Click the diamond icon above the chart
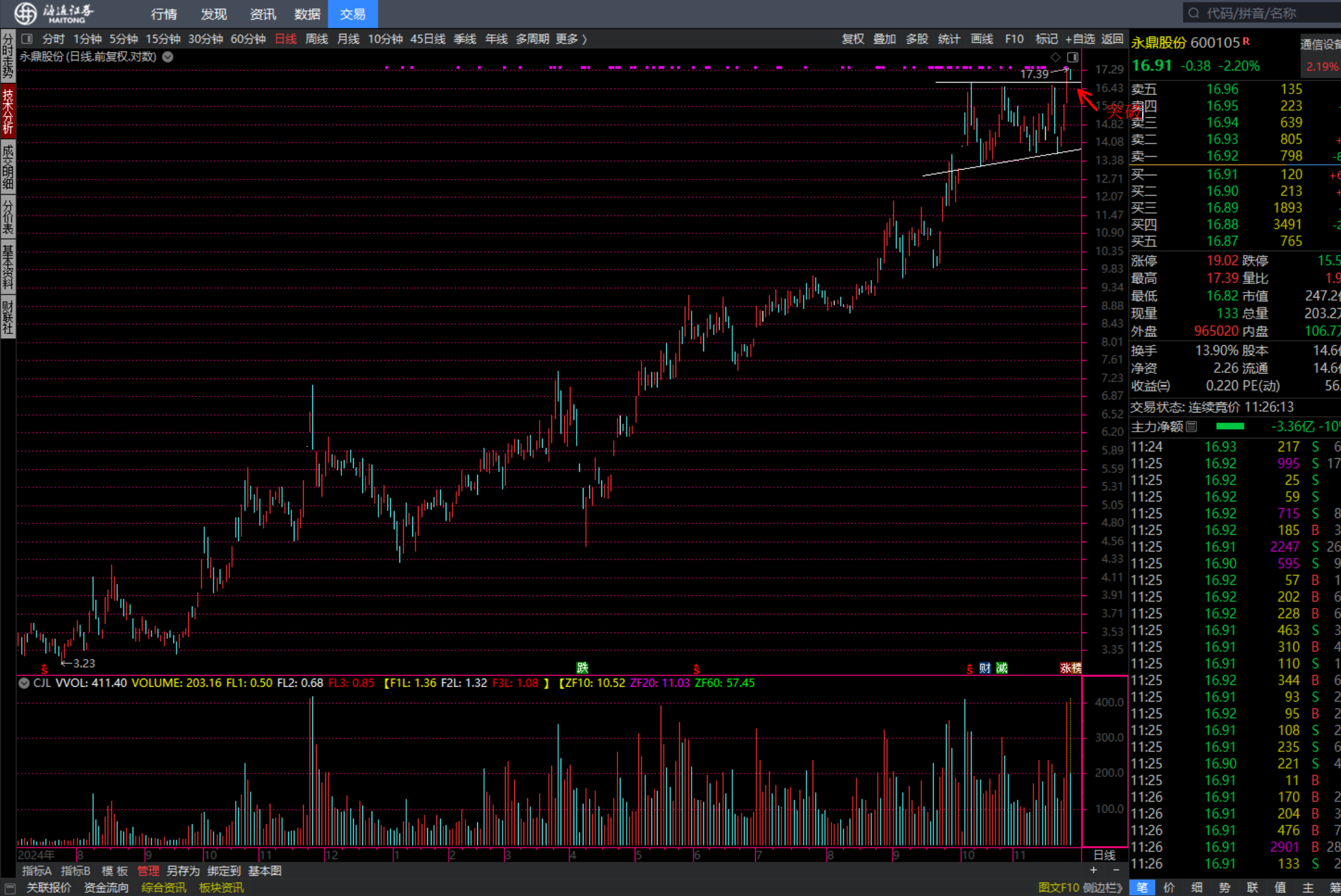This screenshot has height=896, width=1341. click(x=1056, y=57)
